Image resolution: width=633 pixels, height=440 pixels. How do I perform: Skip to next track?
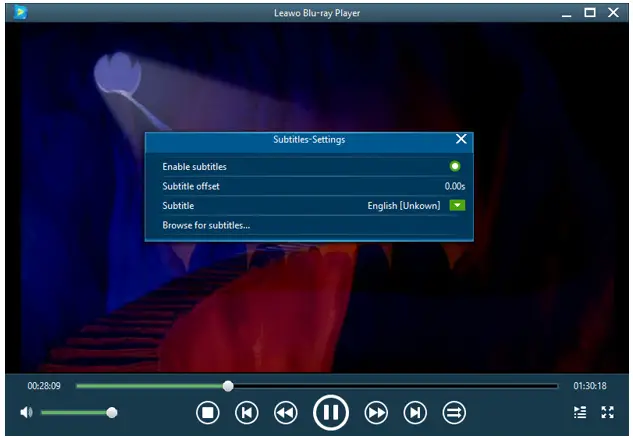tap(415, 413)
